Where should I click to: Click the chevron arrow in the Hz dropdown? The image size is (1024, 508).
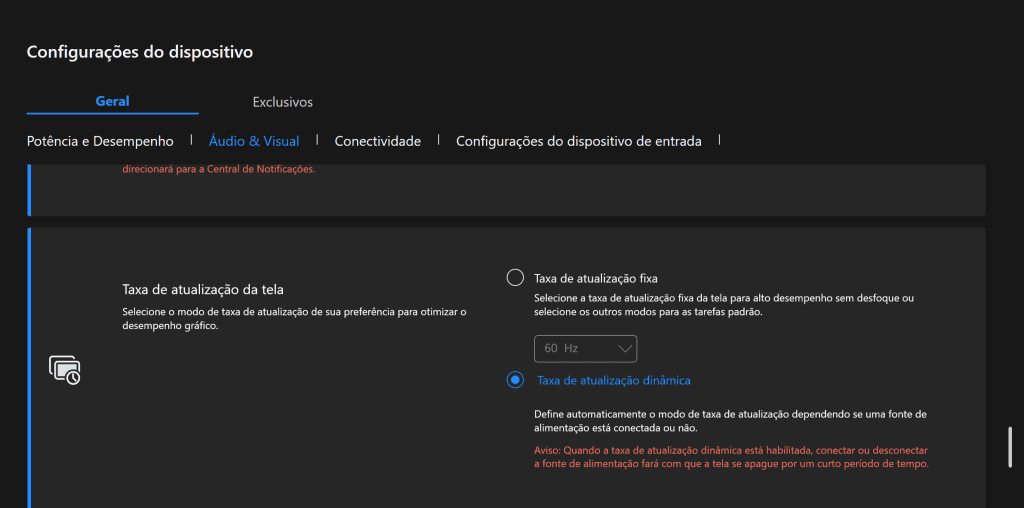point(626,348)
